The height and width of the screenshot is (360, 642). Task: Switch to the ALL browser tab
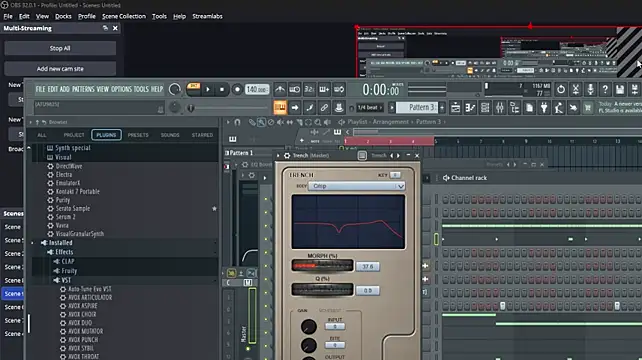(x=42, y=135)
